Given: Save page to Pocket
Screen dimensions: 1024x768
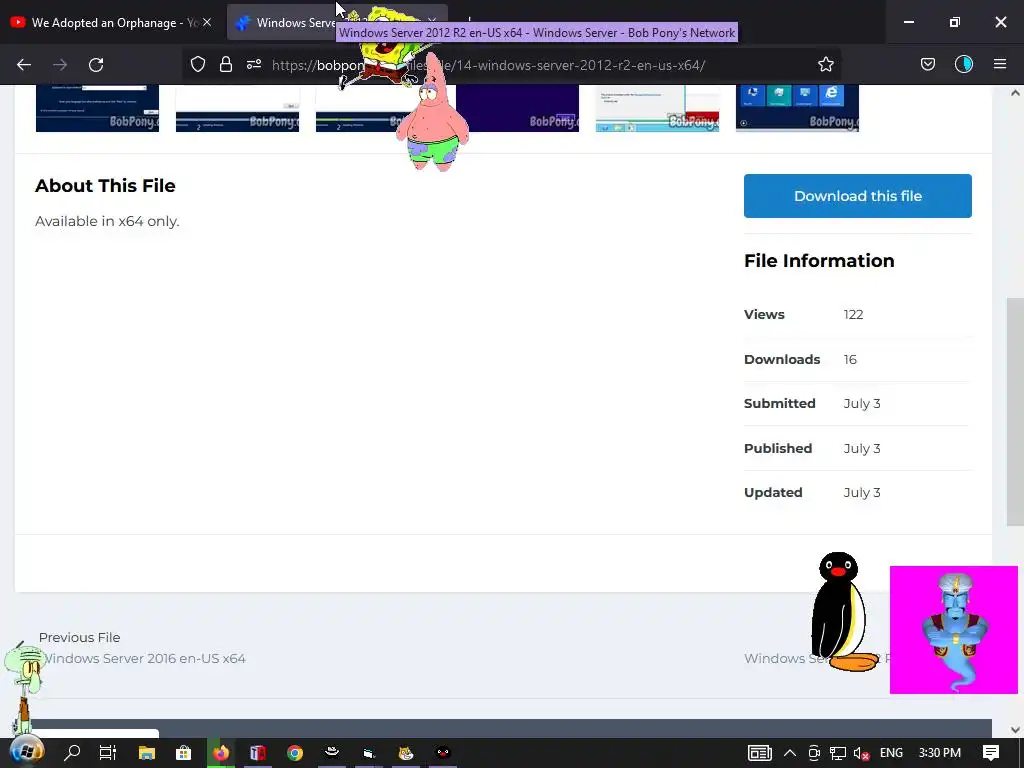Looking at the screenshot, I should pos(927,64).
